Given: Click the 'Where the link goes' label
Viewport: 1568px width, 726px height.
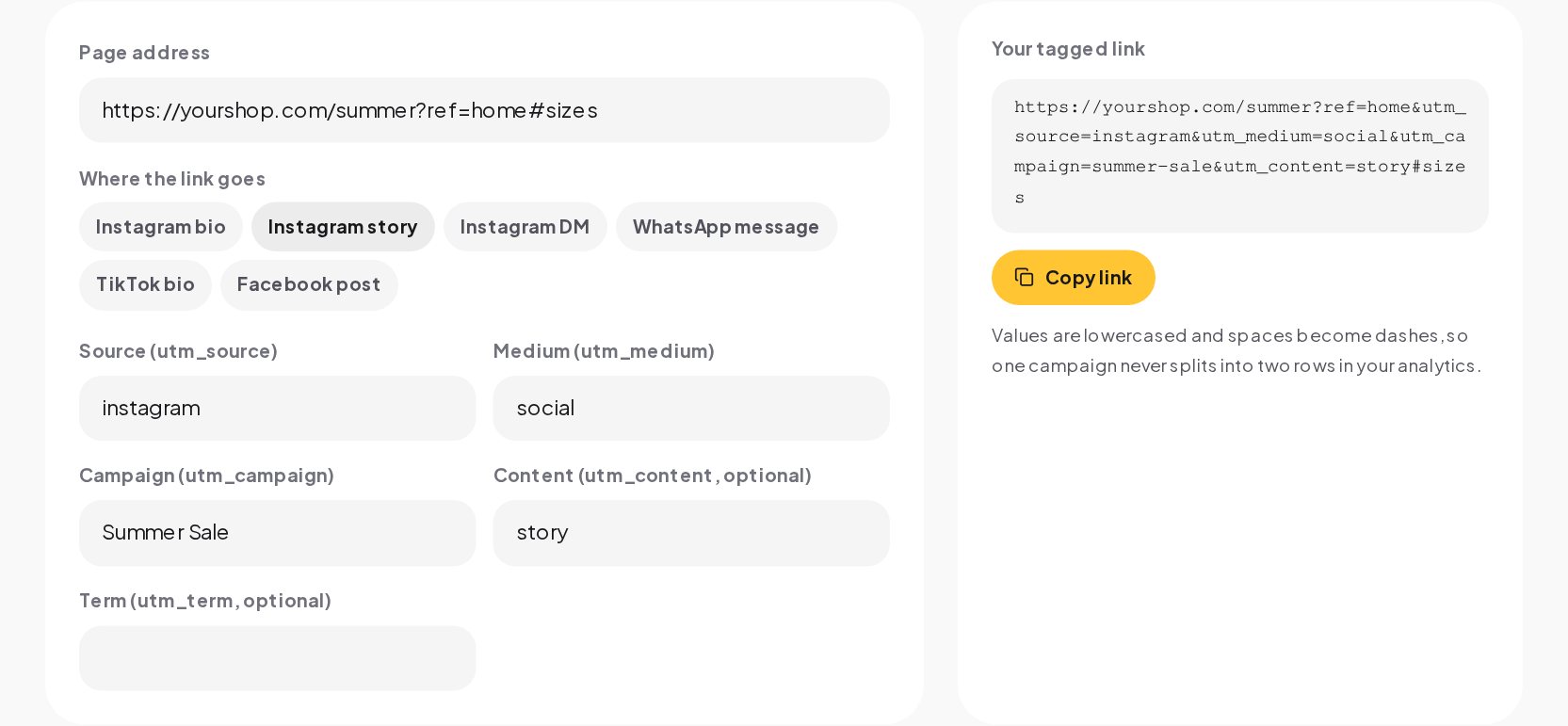Looking at the screenshot, I should 172,179.
